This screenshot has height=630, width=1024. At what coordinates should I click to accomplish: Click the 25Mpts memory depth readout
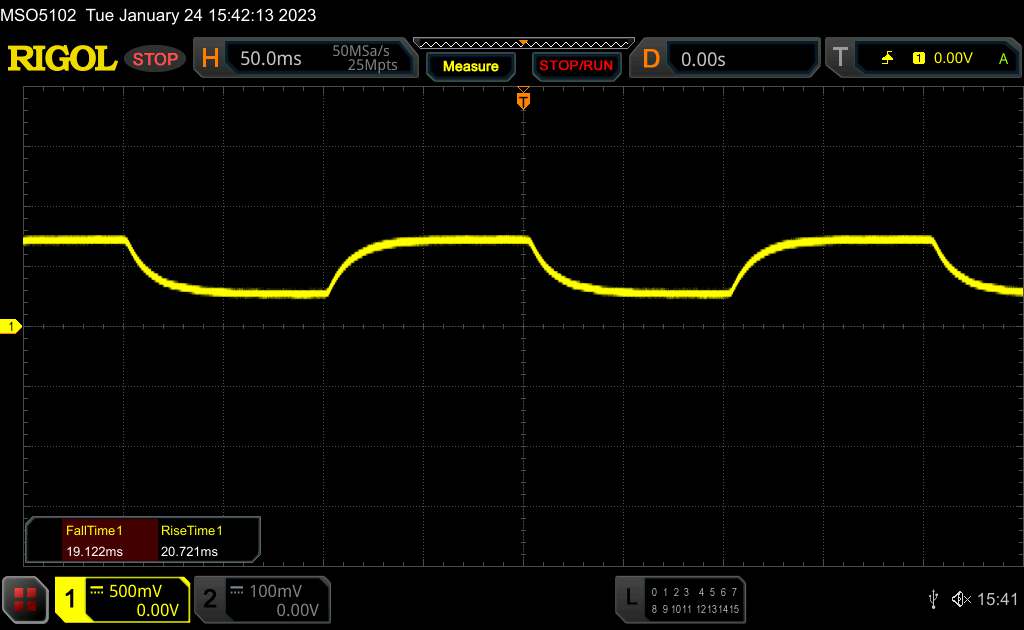point(372,65)
